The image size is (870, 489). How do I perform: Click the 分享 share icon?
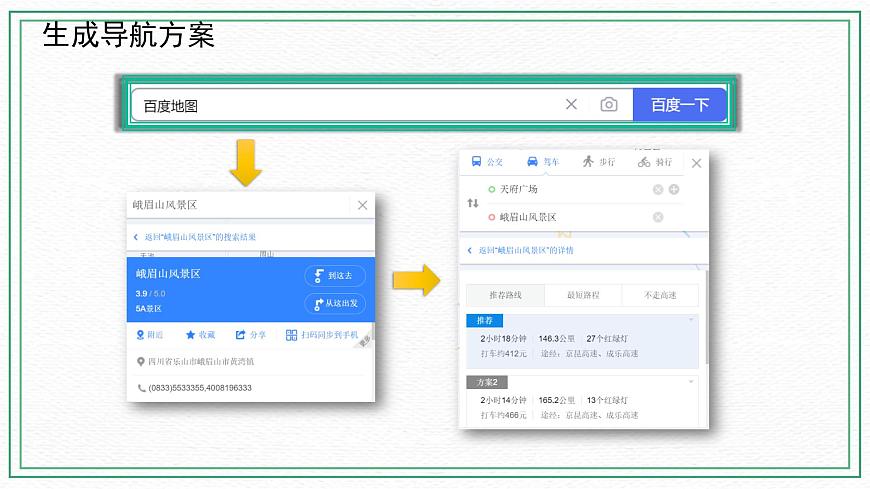click(251, 335)
